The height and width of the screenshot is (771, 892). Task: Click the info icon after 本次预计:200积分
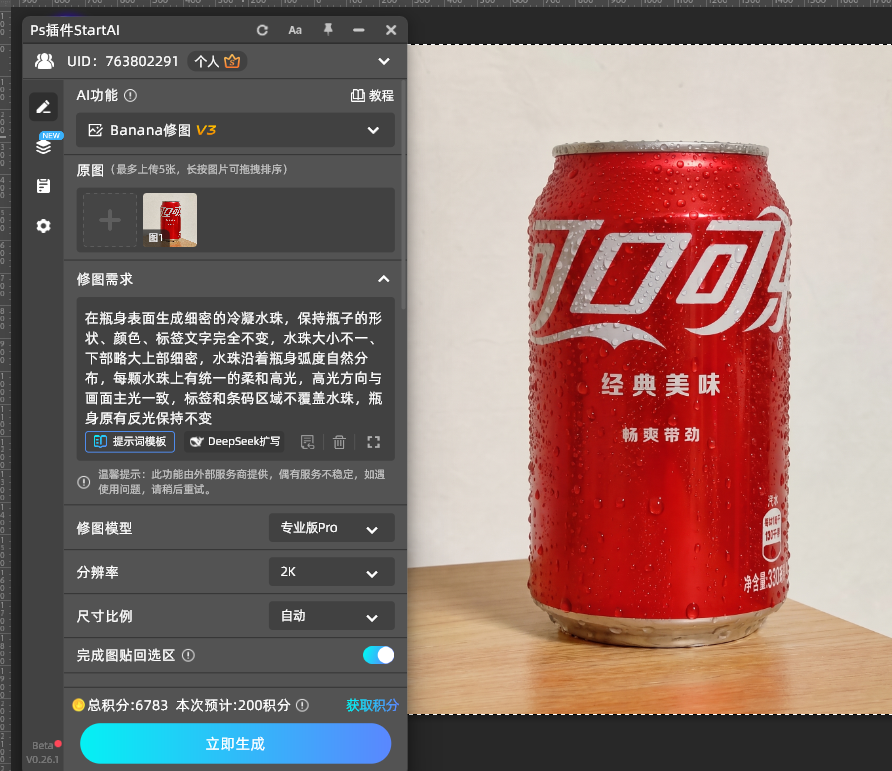pos(303,706)
